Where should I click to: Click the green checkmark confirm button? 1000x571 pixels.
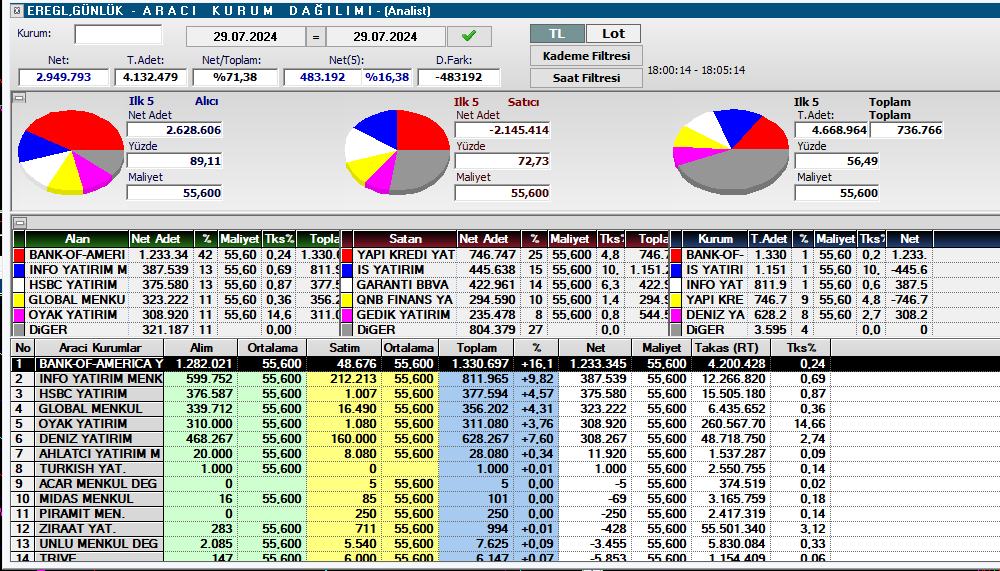469,36
